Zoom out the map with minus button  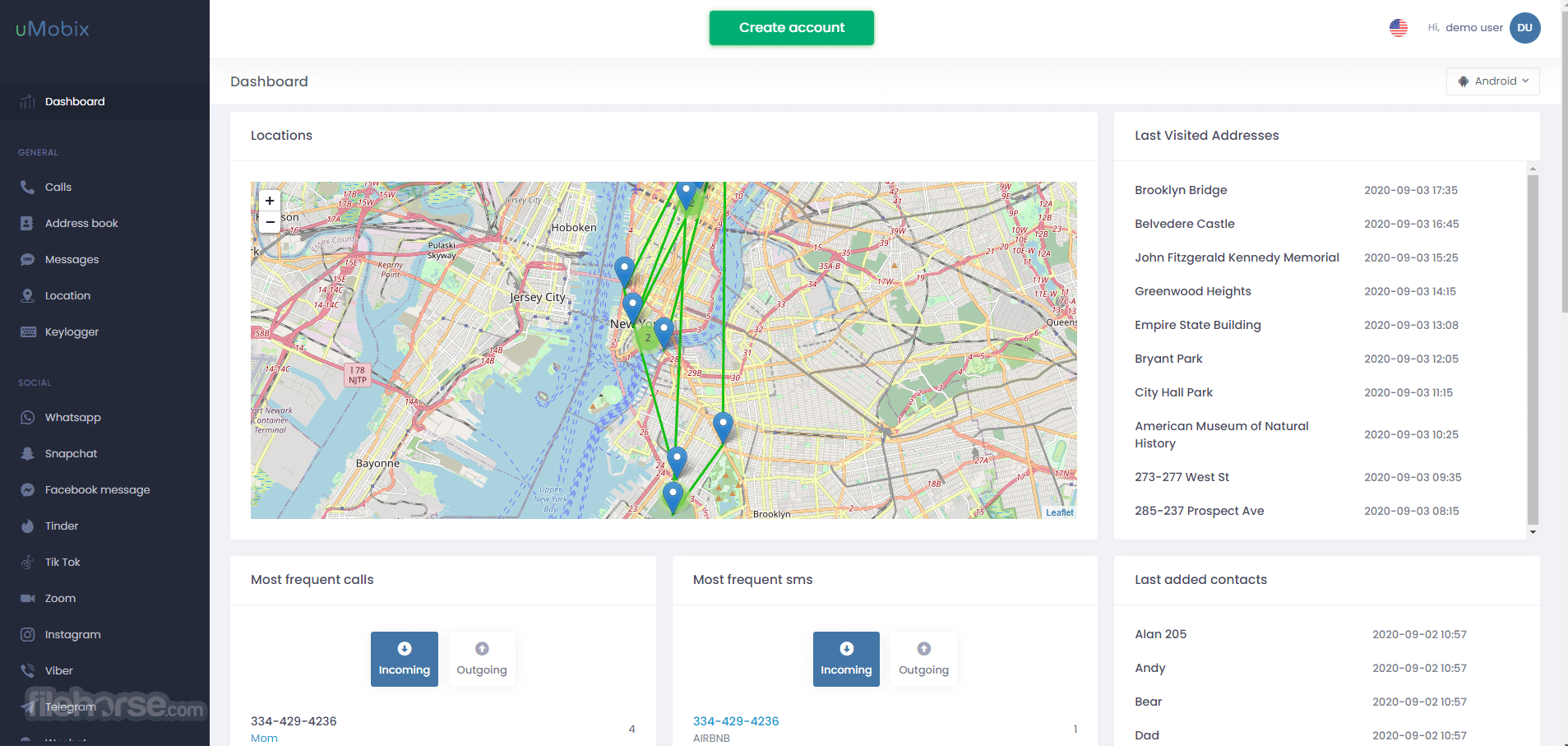tap(270, 222)
